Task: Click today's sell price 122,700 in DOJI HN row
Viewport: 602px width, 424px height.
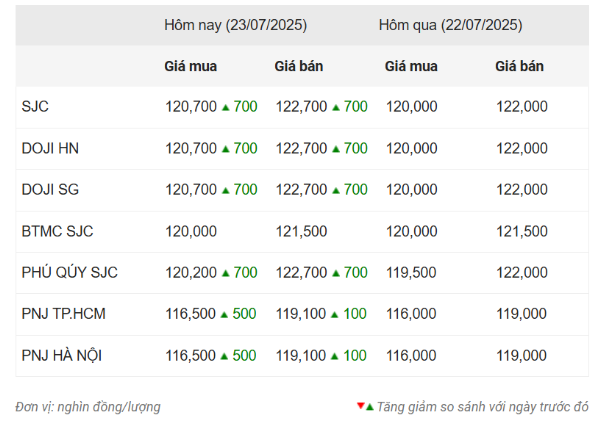Action: tap(301, 148)
